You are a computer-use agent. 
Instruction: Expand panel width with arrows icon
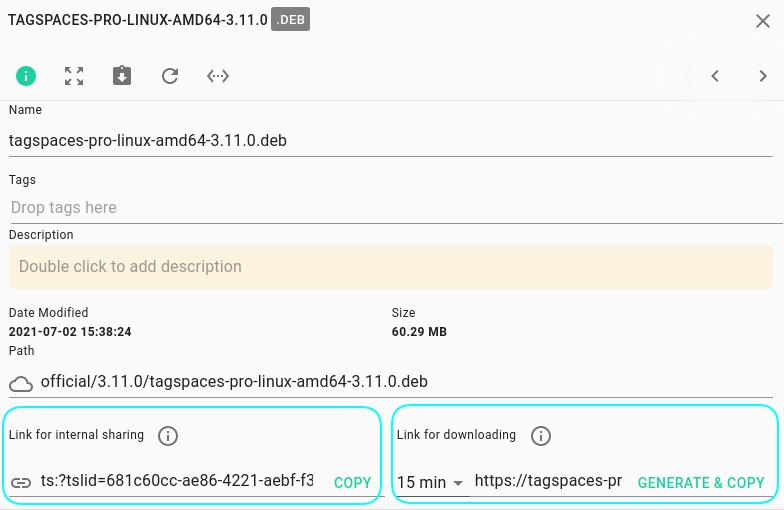218,76
